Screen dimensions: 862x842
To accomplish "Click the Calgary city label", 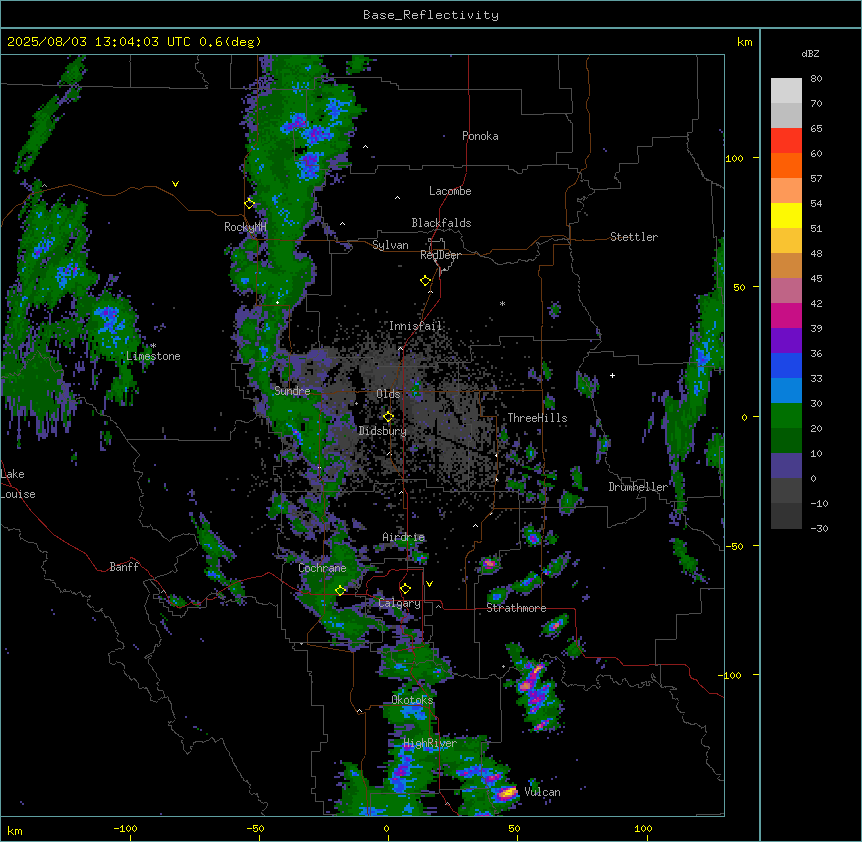I will (400, 603).
